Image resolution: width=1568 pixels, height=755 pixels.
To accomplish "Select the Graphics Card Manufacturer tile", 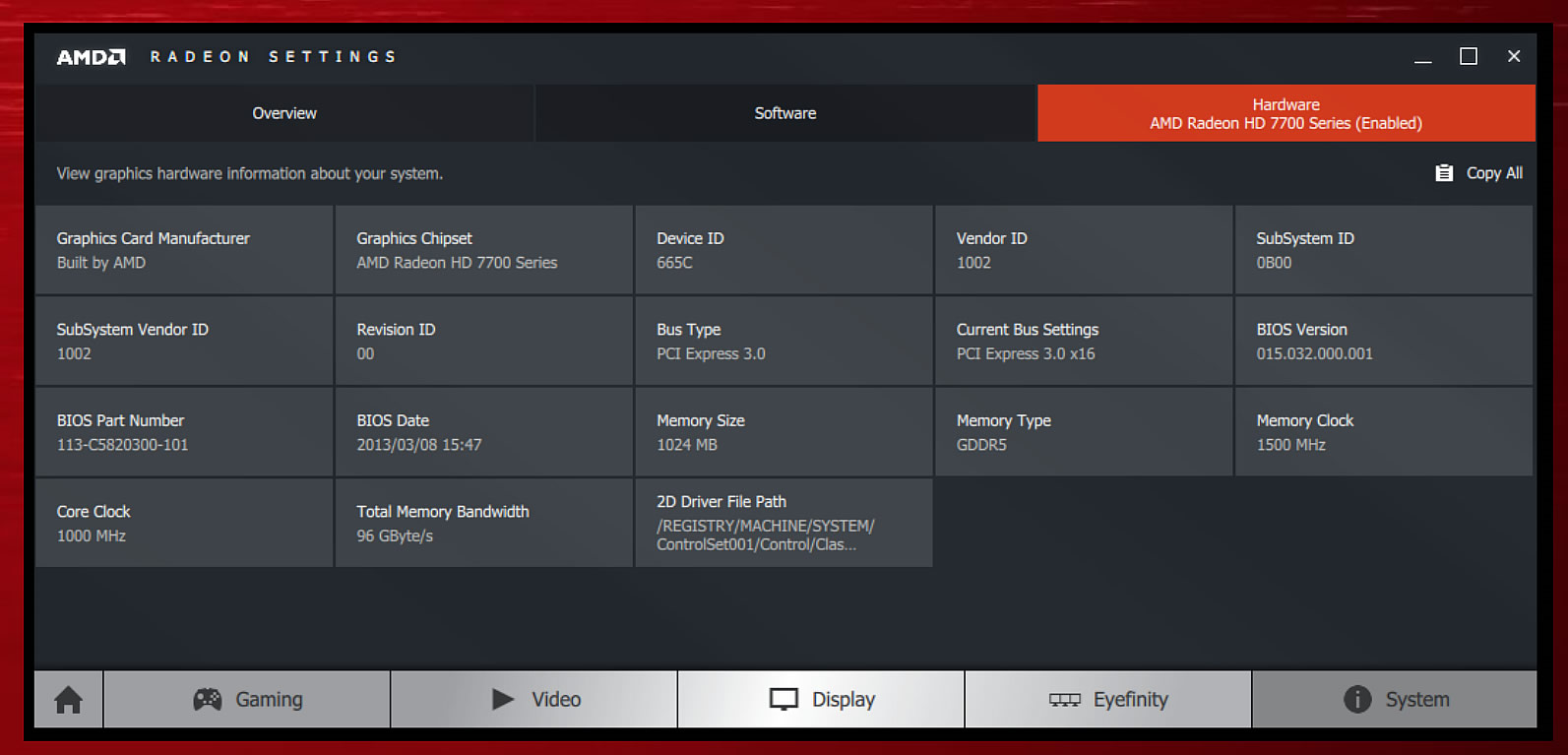I will tap(184, 250).
